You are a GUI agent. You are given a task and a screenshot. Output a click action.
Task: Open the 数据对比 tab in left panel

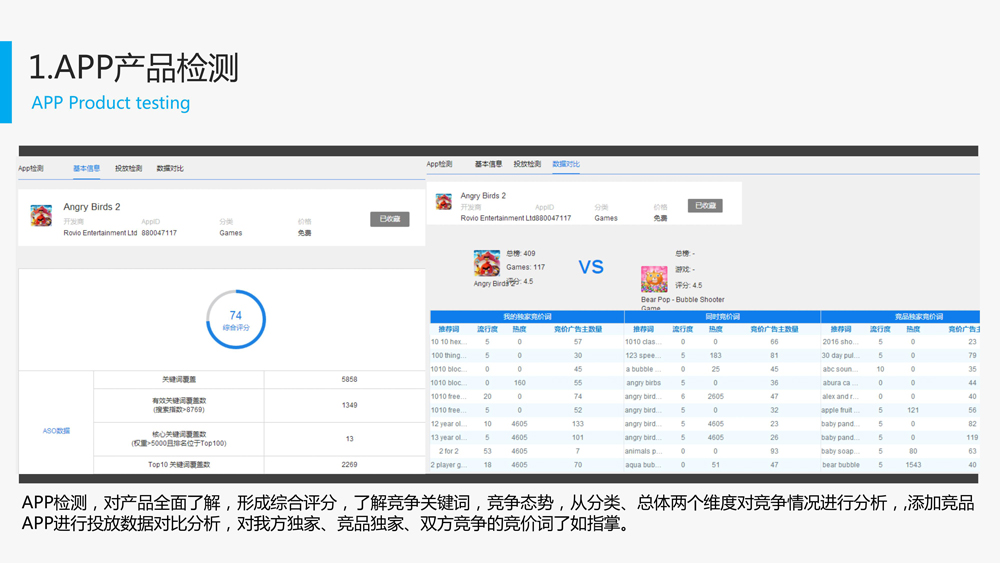pyautogui.click(x=170, y=169)
